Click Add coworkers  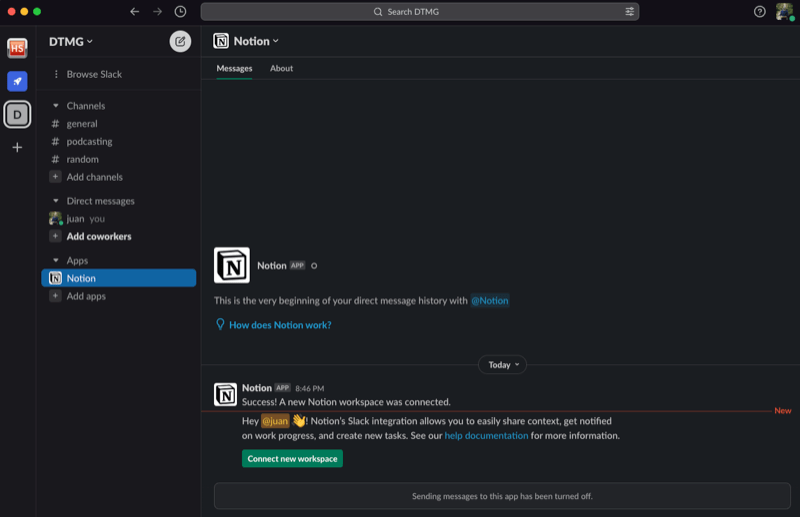98,236
